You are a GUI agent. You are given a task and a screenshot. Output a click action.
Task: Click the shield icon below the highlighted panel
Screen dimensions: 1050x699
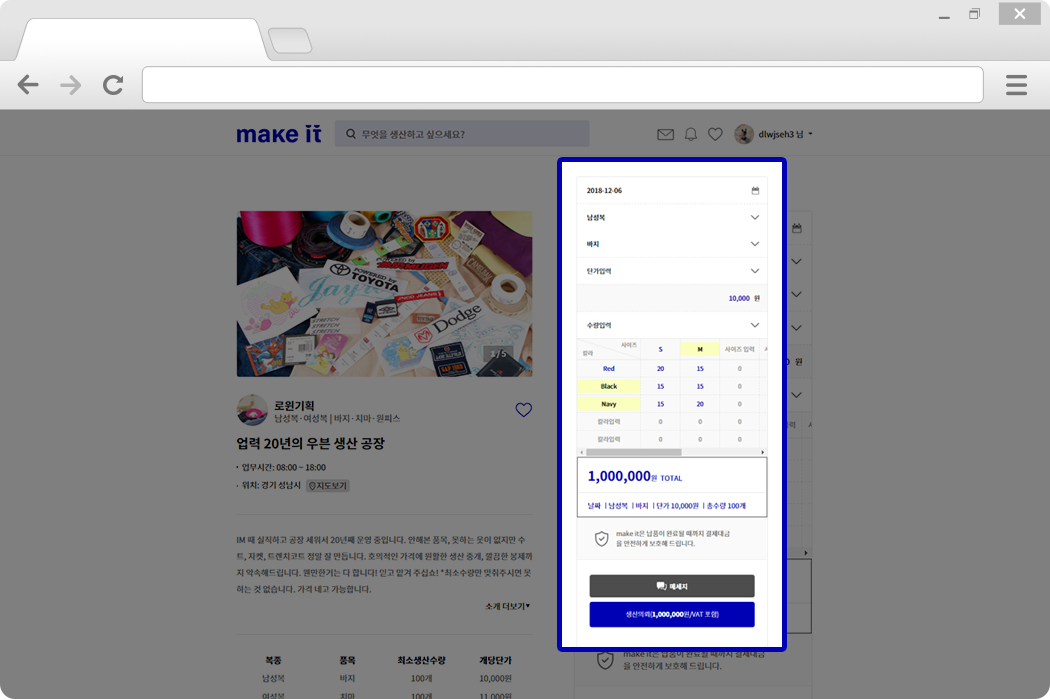tap(605, 661)
